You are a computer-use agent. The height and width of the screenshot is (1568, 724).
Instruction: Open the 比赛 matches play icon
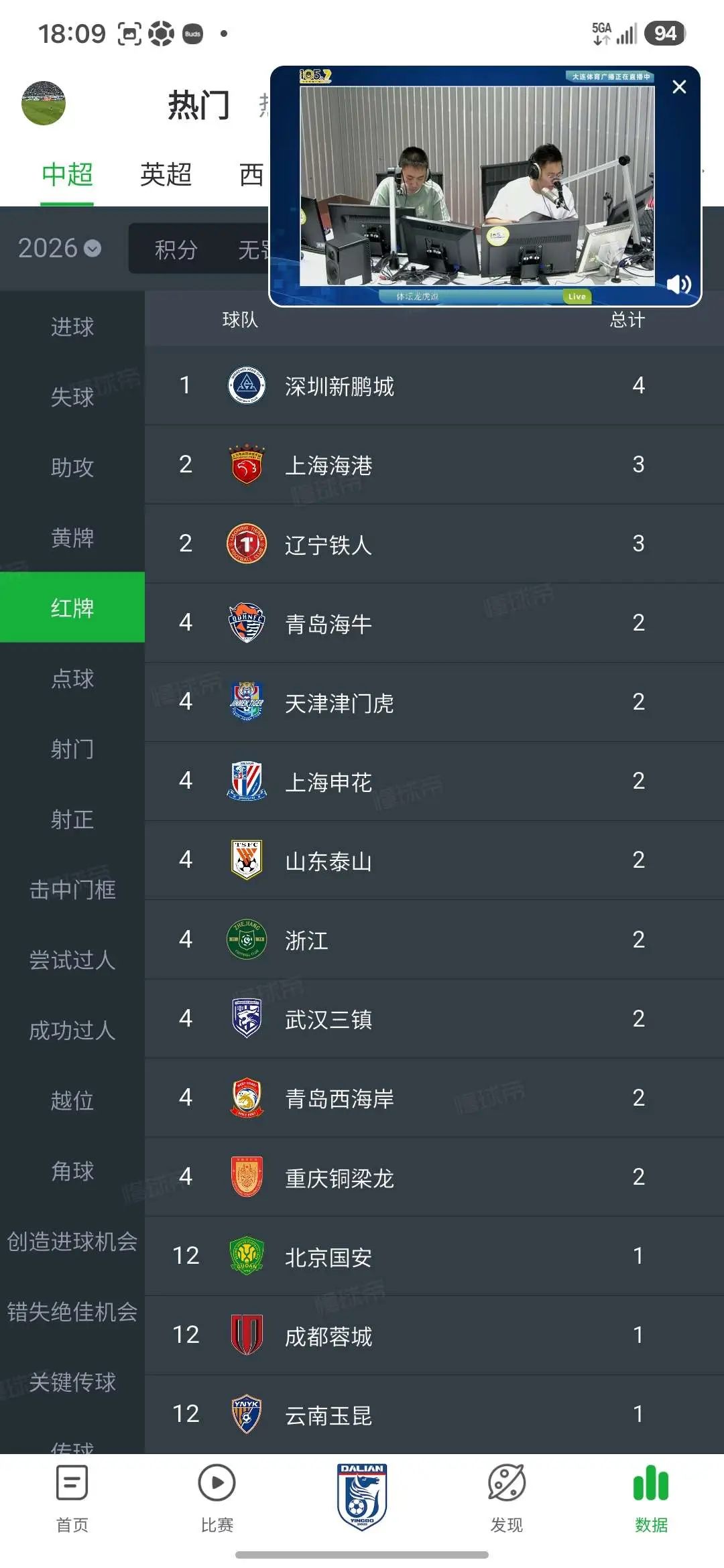click(217, 1483)
